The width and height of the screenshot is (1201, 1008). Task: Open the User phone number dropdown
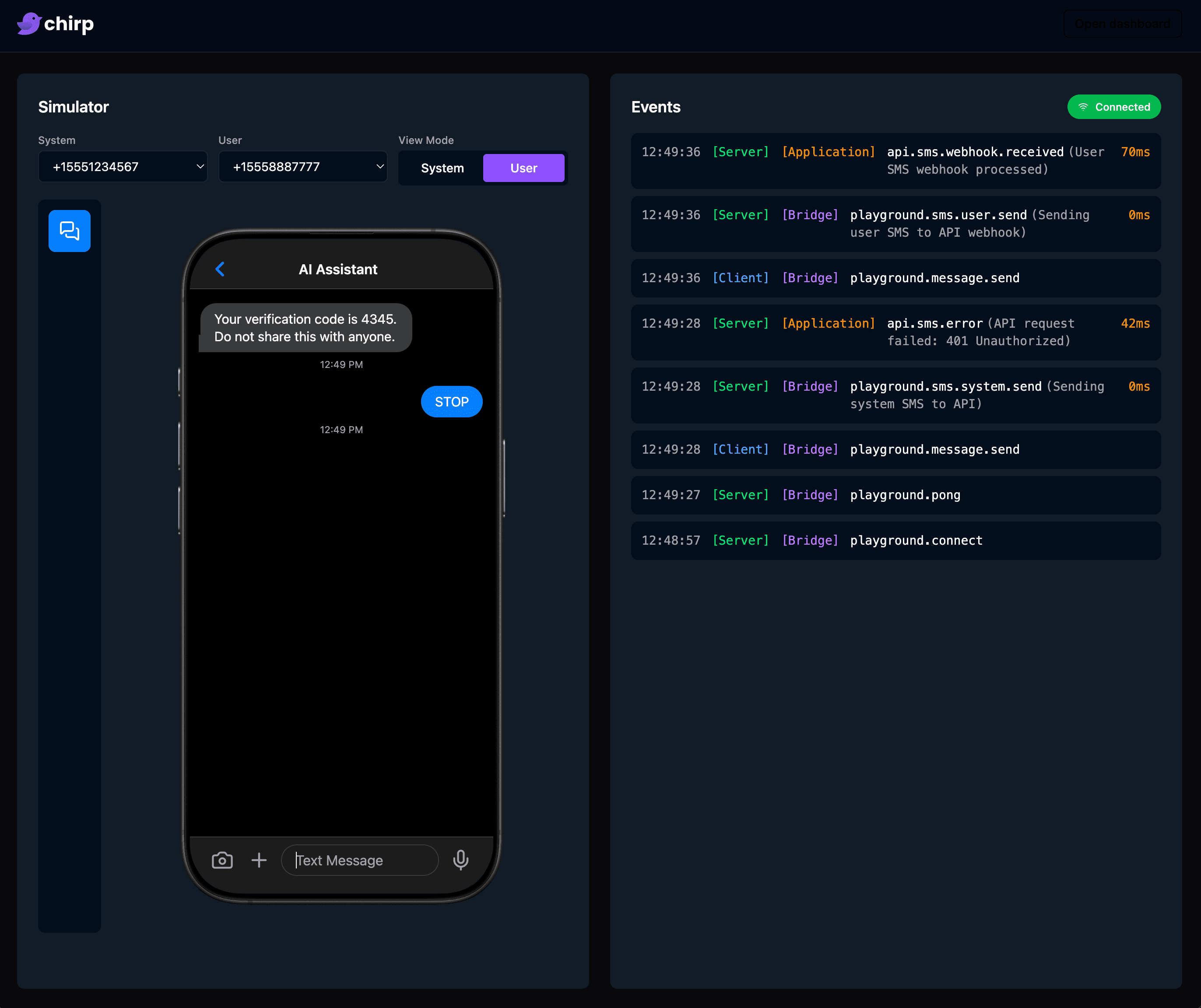[302, 166]
